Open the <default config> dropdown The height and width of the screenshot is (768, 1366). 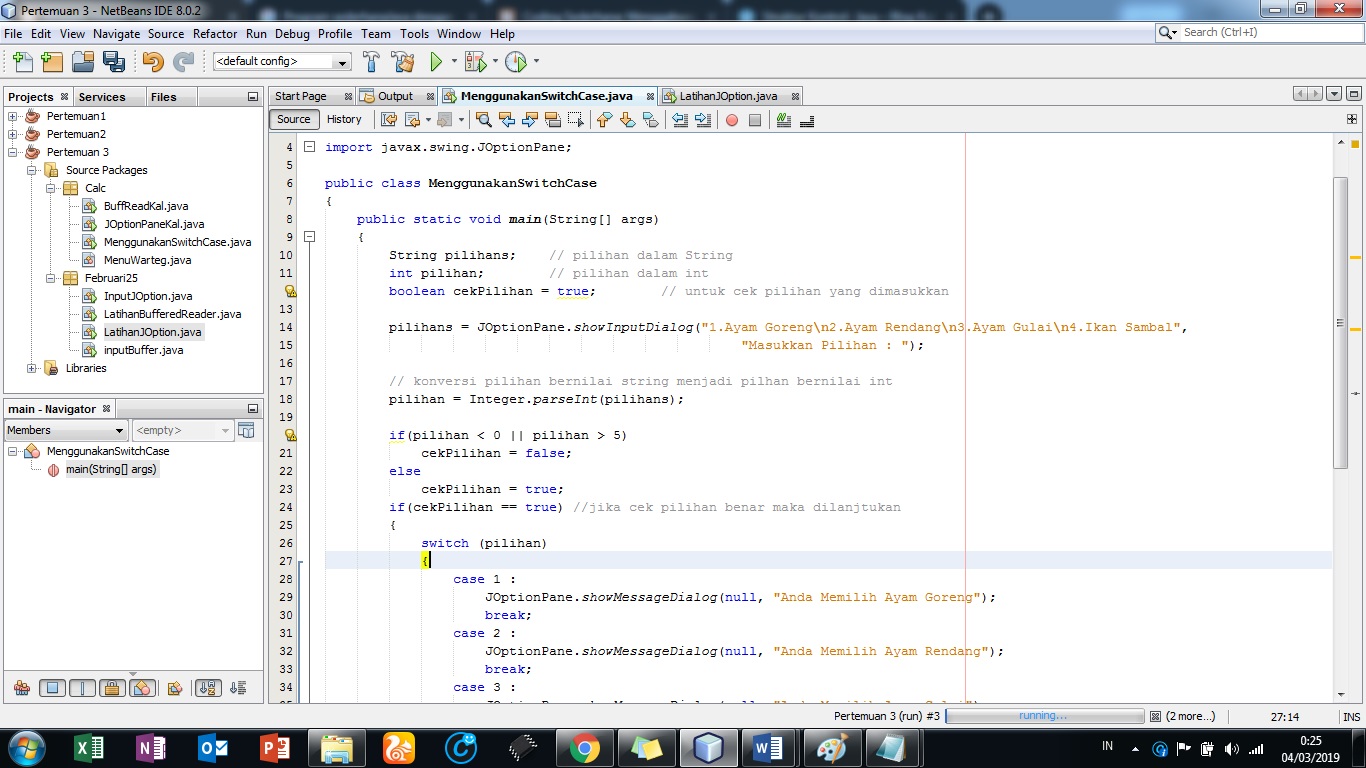pyautogui.click(x=344, y=61)
